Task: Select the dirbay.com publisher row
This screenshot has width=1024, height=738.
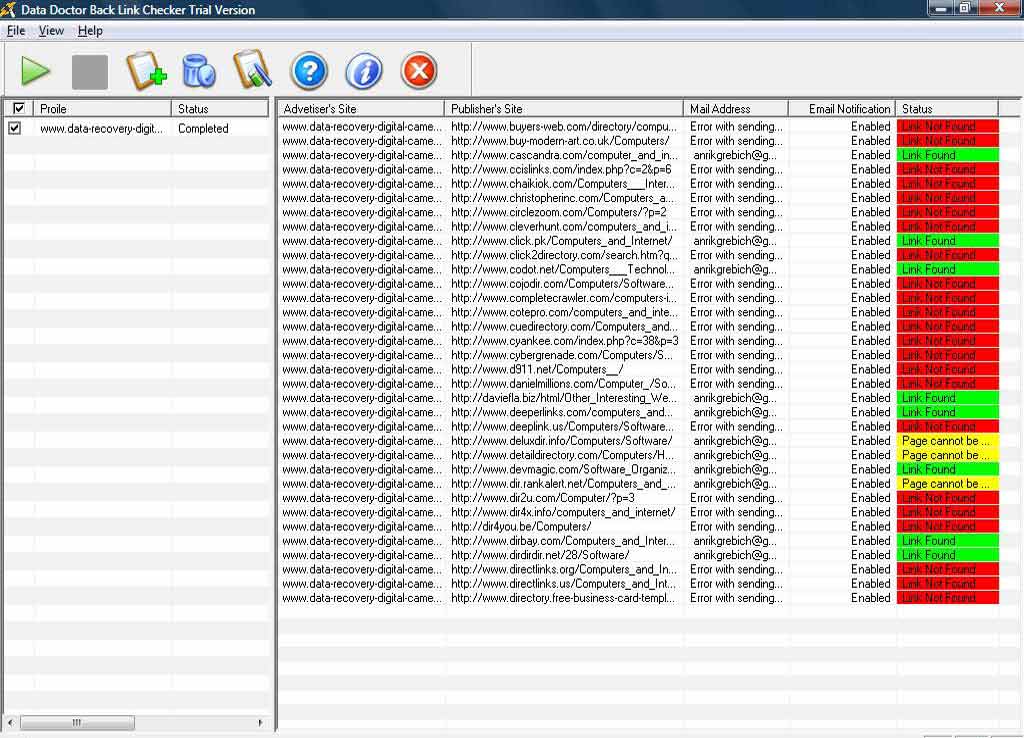Action: tap(640, 541)
